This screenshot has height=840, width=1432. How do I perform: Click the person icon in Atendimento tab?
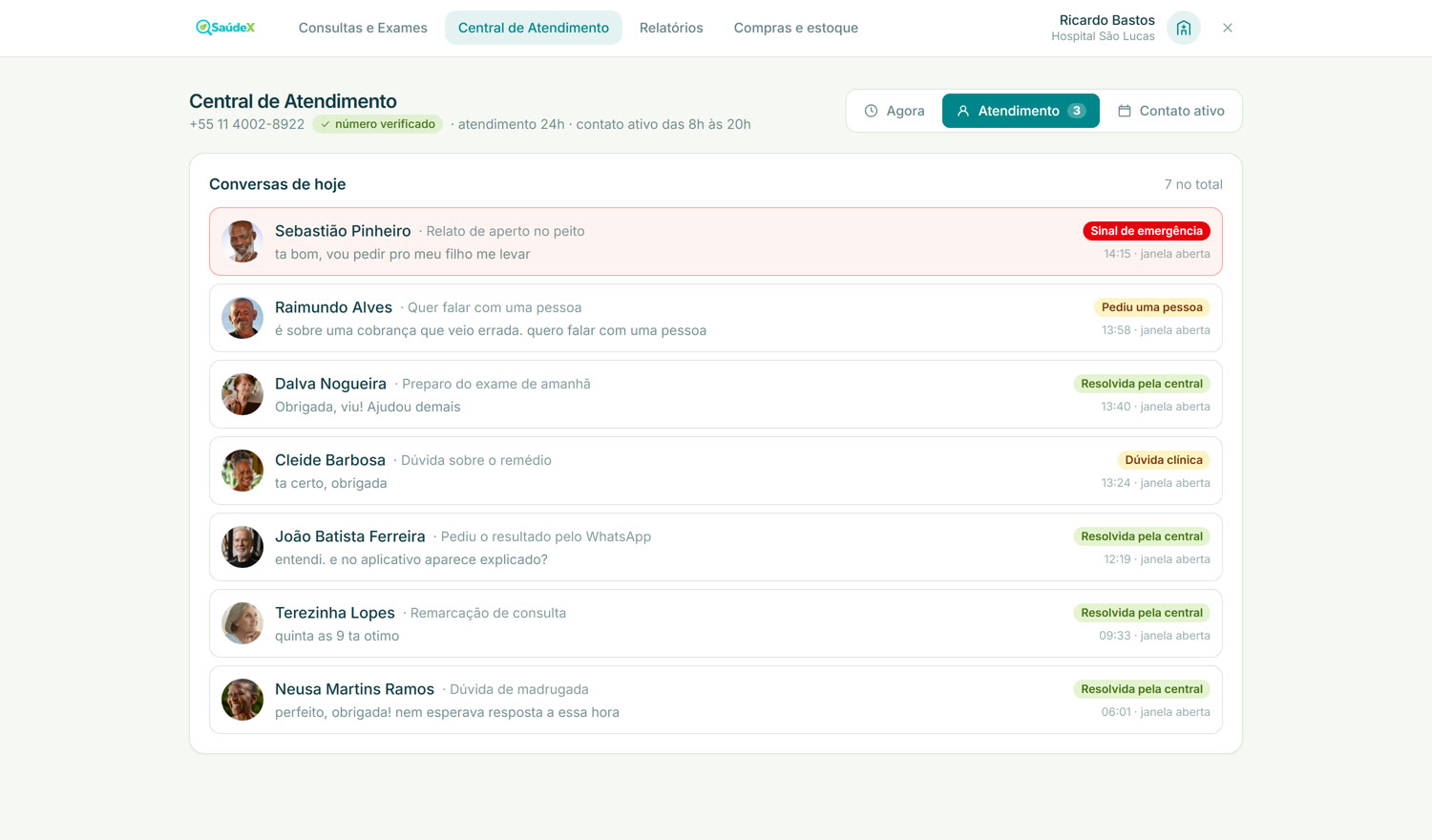click(963, 111)
